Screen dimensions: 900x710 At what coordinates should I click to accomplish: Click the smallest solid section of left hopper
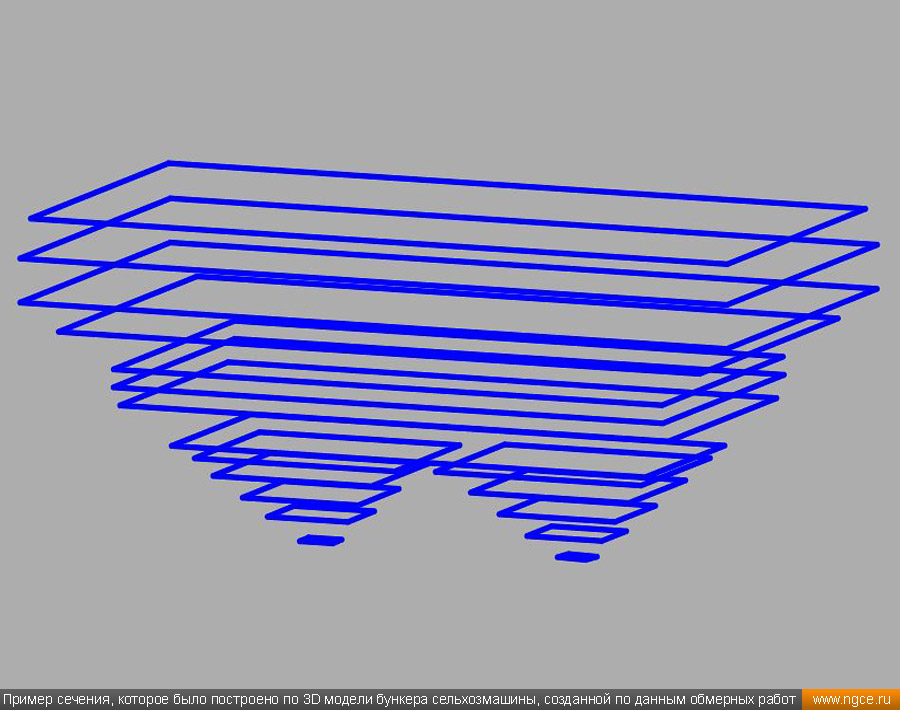click(x=320, y=541)
